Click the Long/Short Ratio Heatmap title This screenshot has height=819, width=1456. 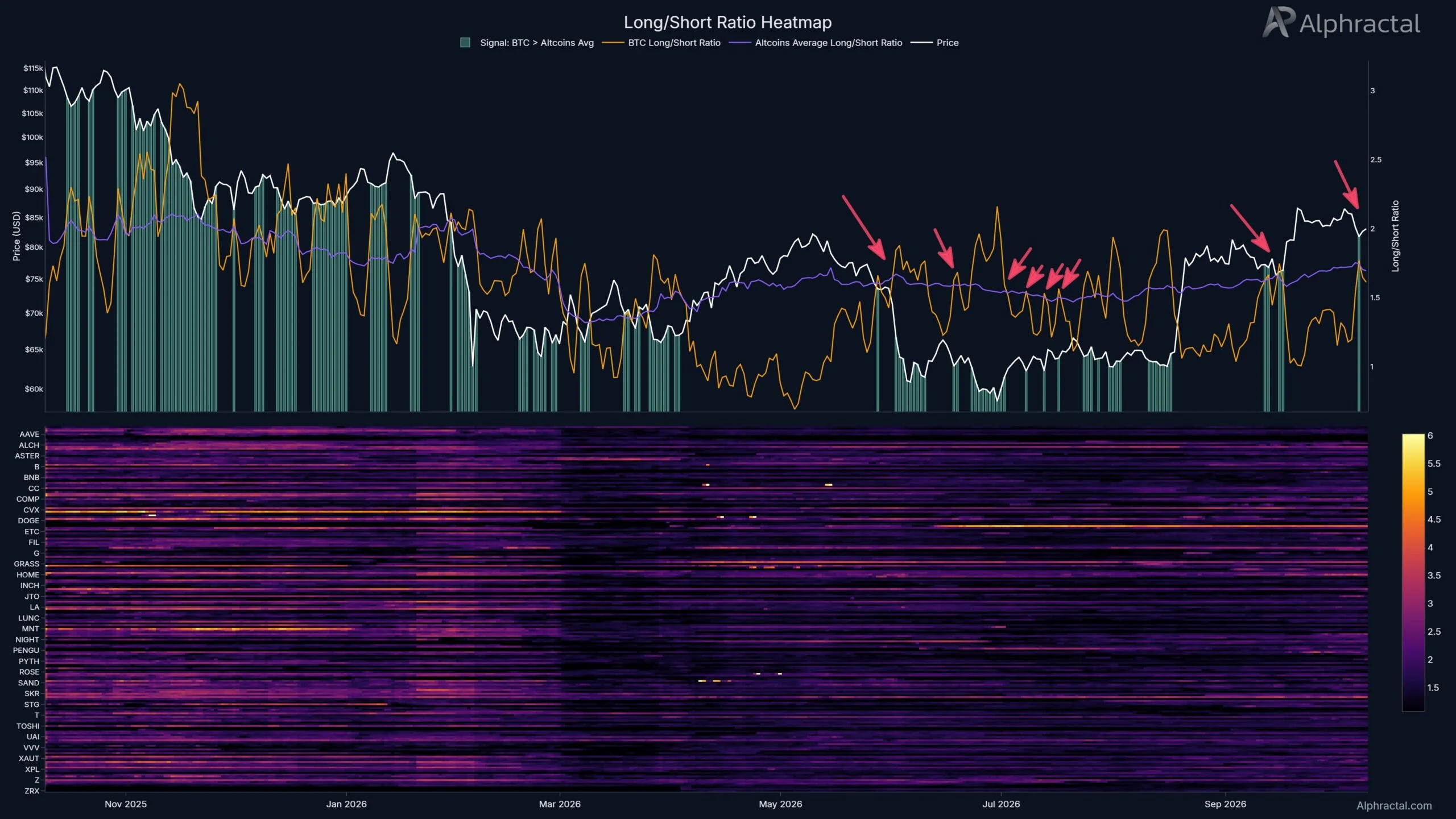pos(727,22)
